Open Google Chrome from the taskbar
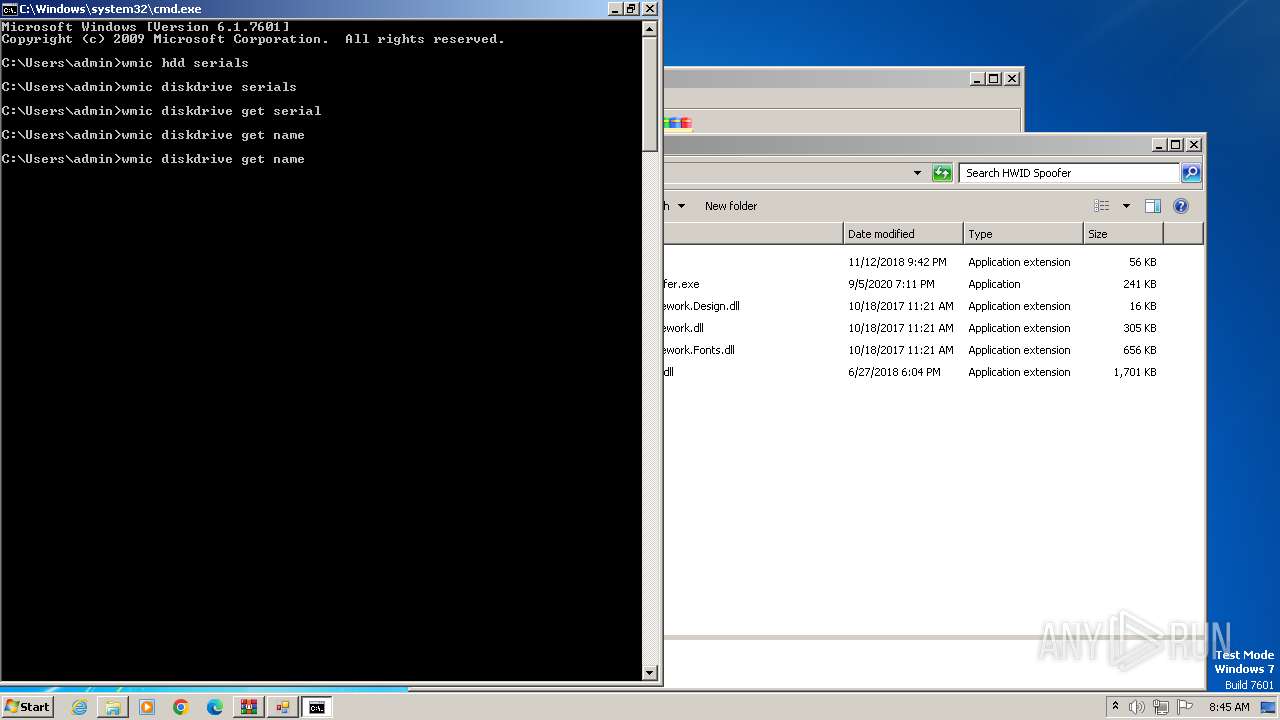This screenshot has width=1280, height=720. coord(181,707)
